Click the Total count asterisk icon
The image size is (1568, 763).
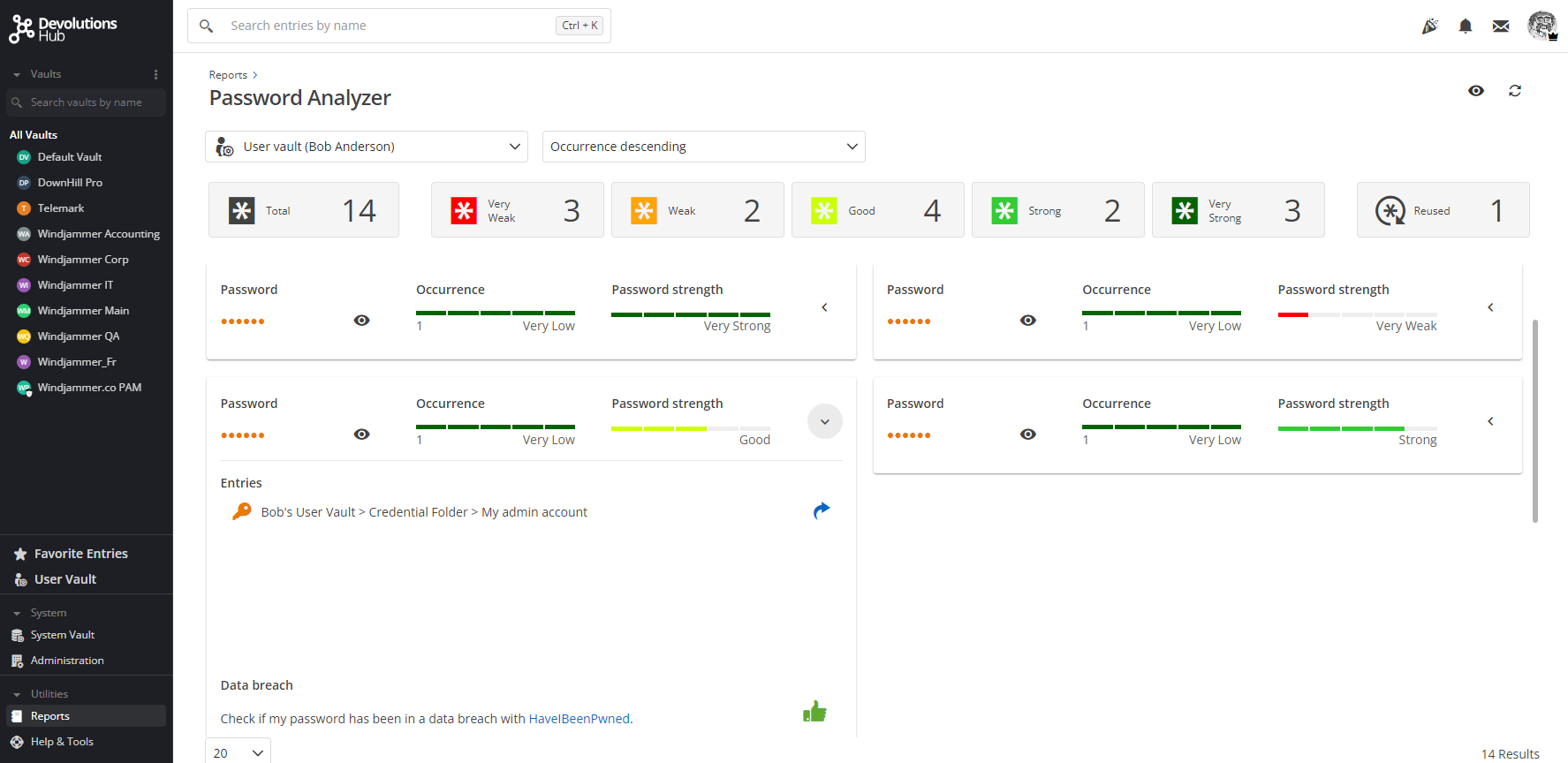tap(241, 210)
